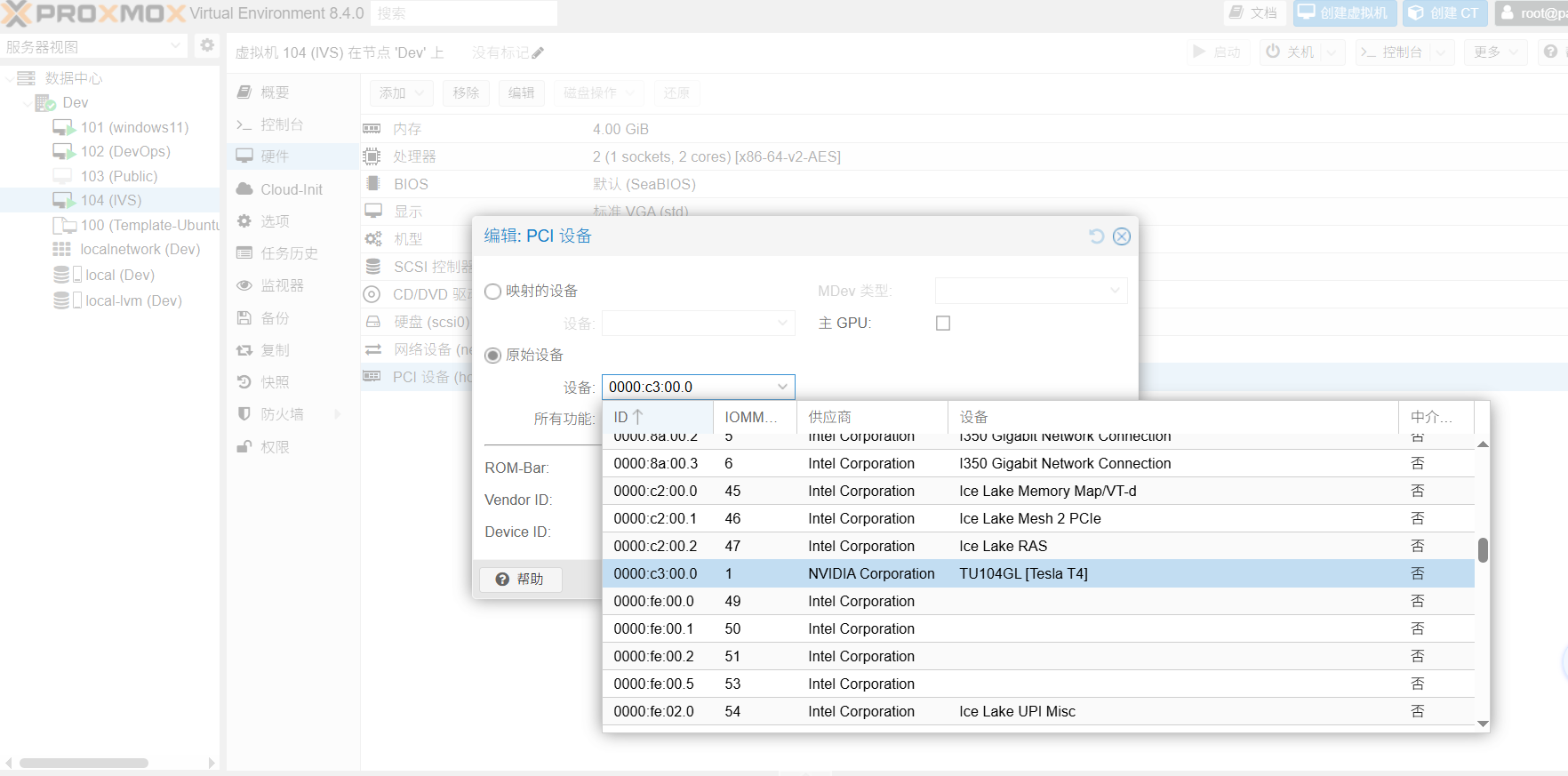1568x776 pixels.
Task: Collapse the Dev node in the tree
Action: (x=26, y=104)
